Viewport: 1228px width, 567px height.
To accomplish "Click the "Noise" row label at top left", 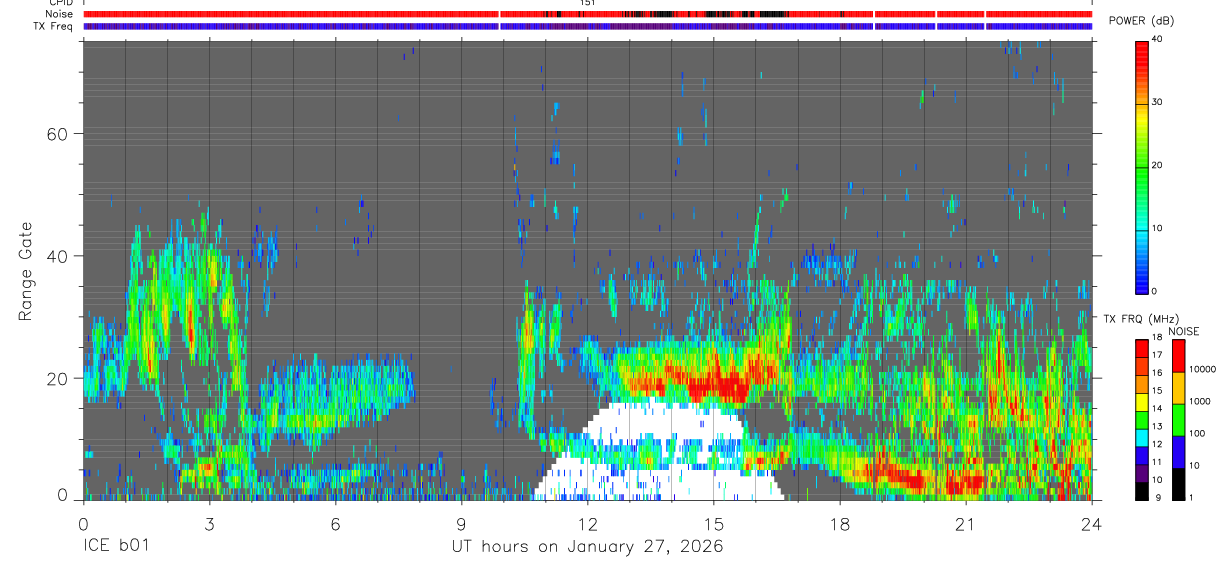I will 61,14.
